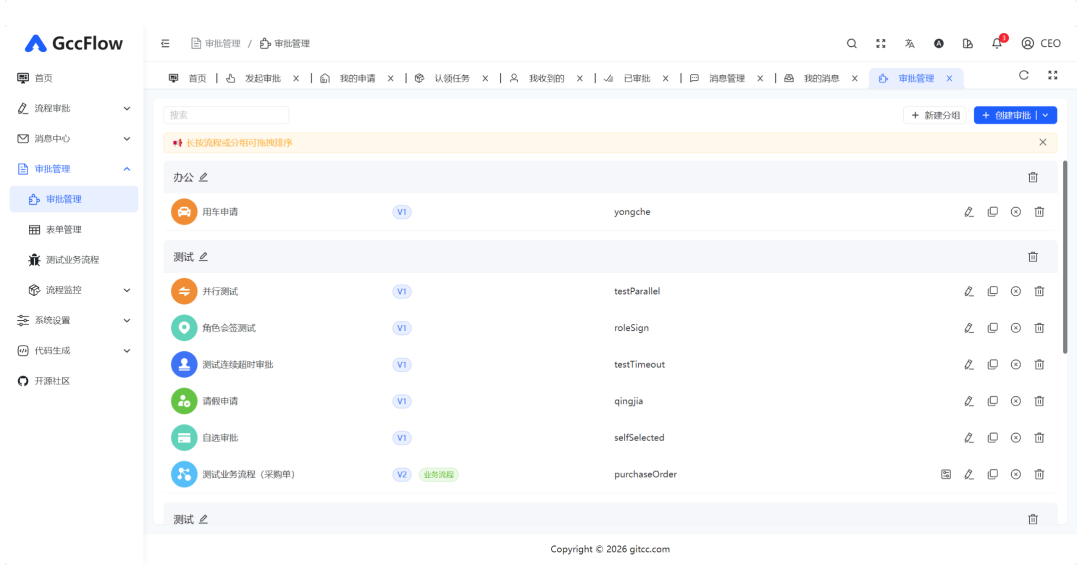Click the 并行测试 orange process icon
Viewport: 1080px width, 575px height.
(184, 291)
